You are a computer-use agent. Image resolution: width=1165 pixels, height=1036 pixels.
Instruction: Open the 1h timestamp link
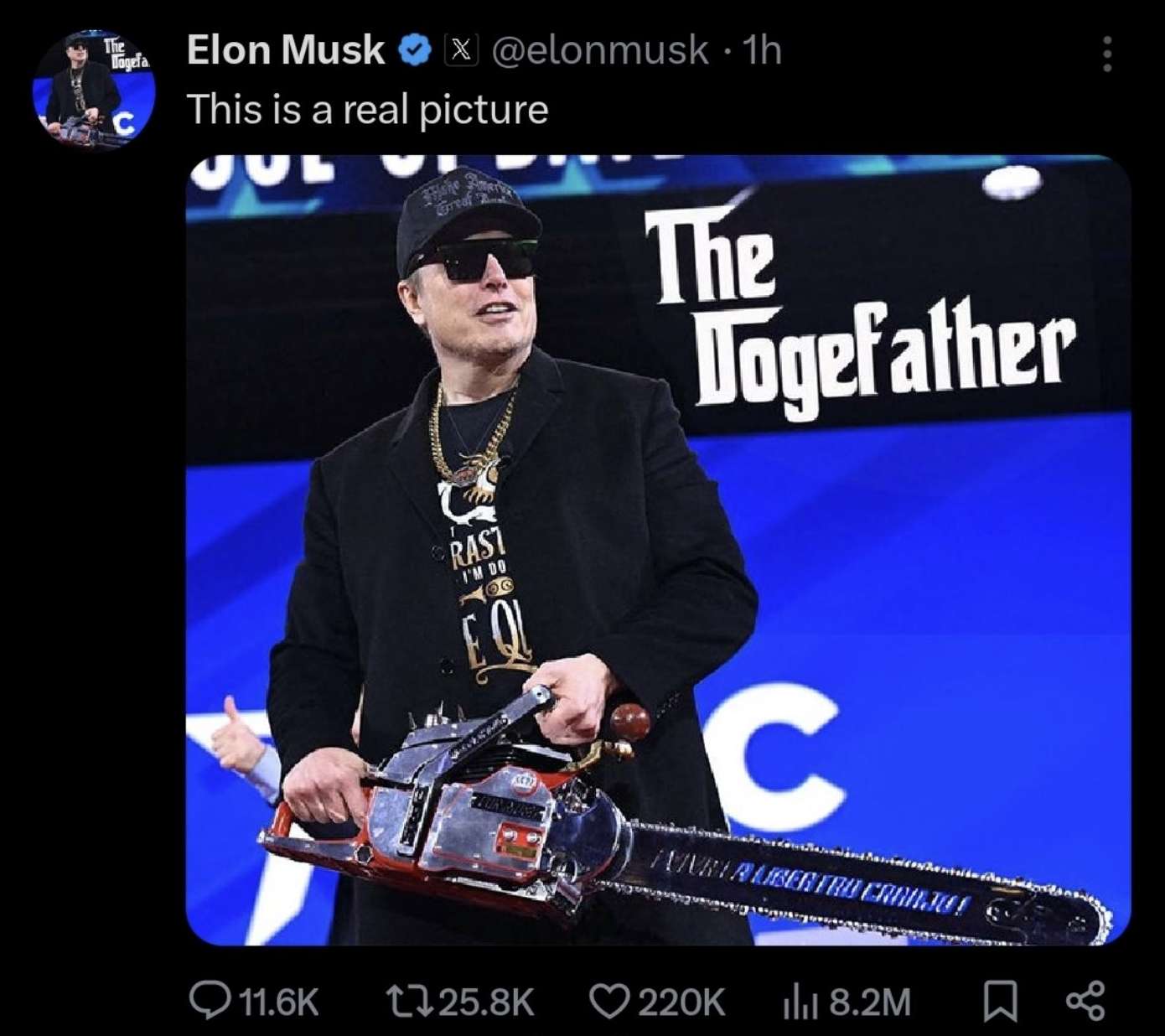(763, 50)
